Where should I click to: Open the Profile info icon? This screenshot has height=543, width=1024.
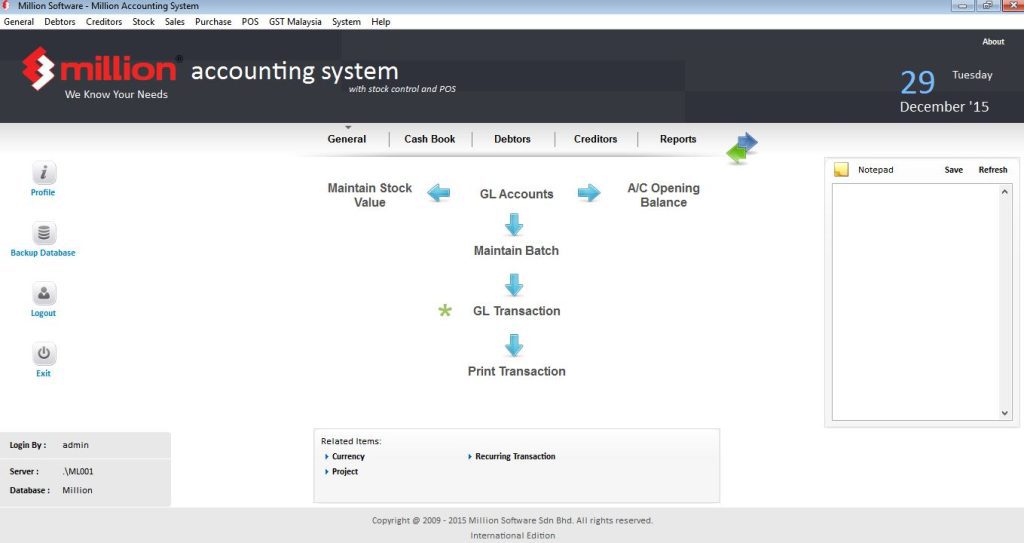(44, 173)
